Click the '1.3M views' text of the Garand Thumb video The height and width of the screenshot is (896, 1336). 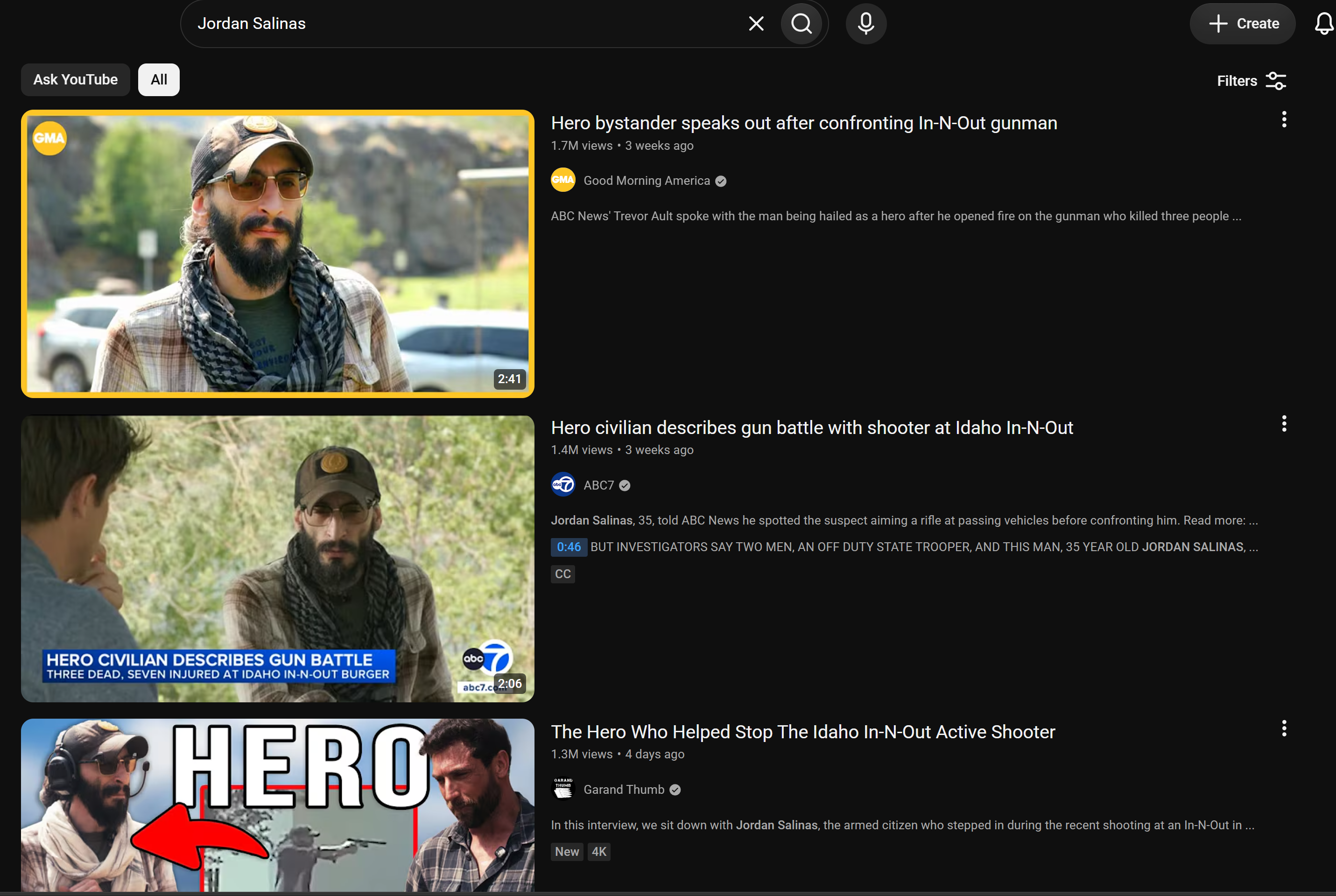[581, 754]
